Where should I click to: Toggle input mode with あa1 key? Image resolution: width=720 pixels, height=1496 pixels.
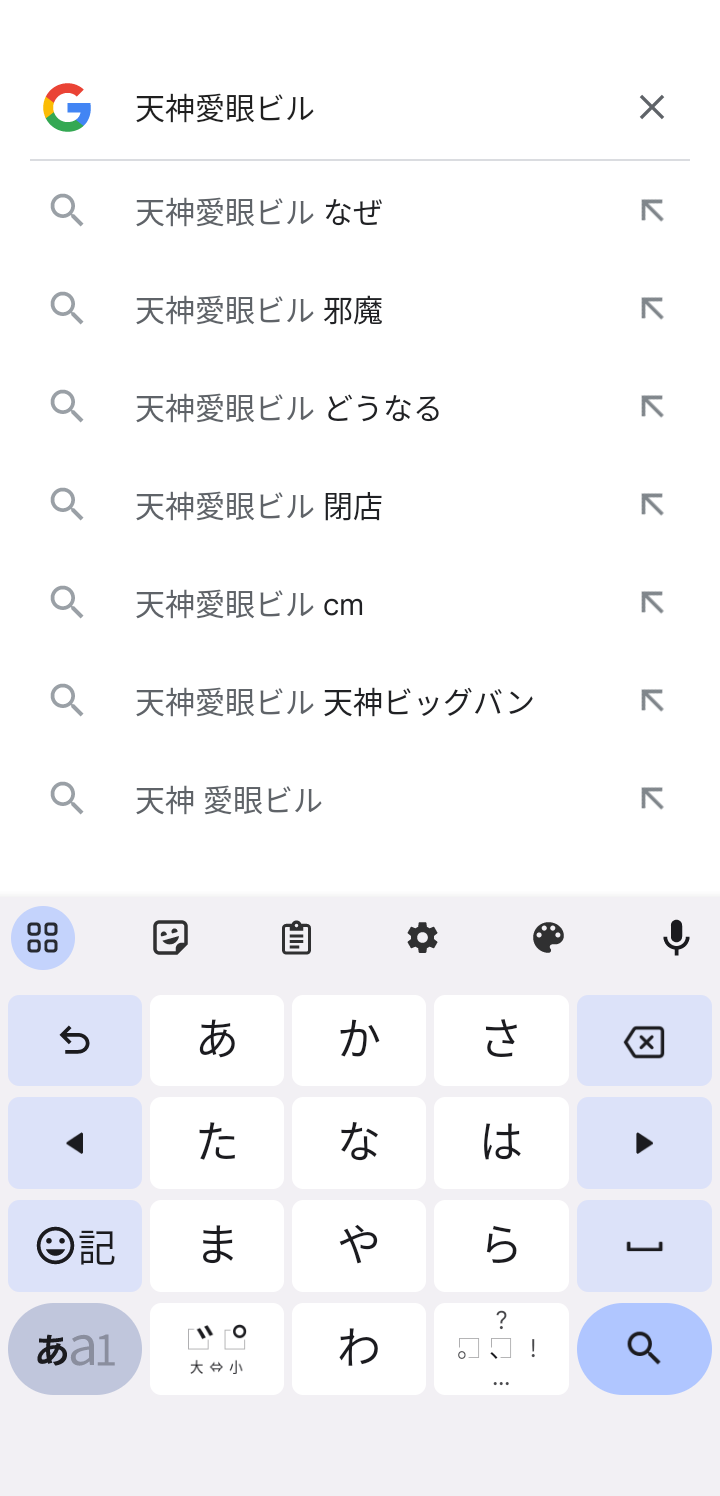(75, 1349)
